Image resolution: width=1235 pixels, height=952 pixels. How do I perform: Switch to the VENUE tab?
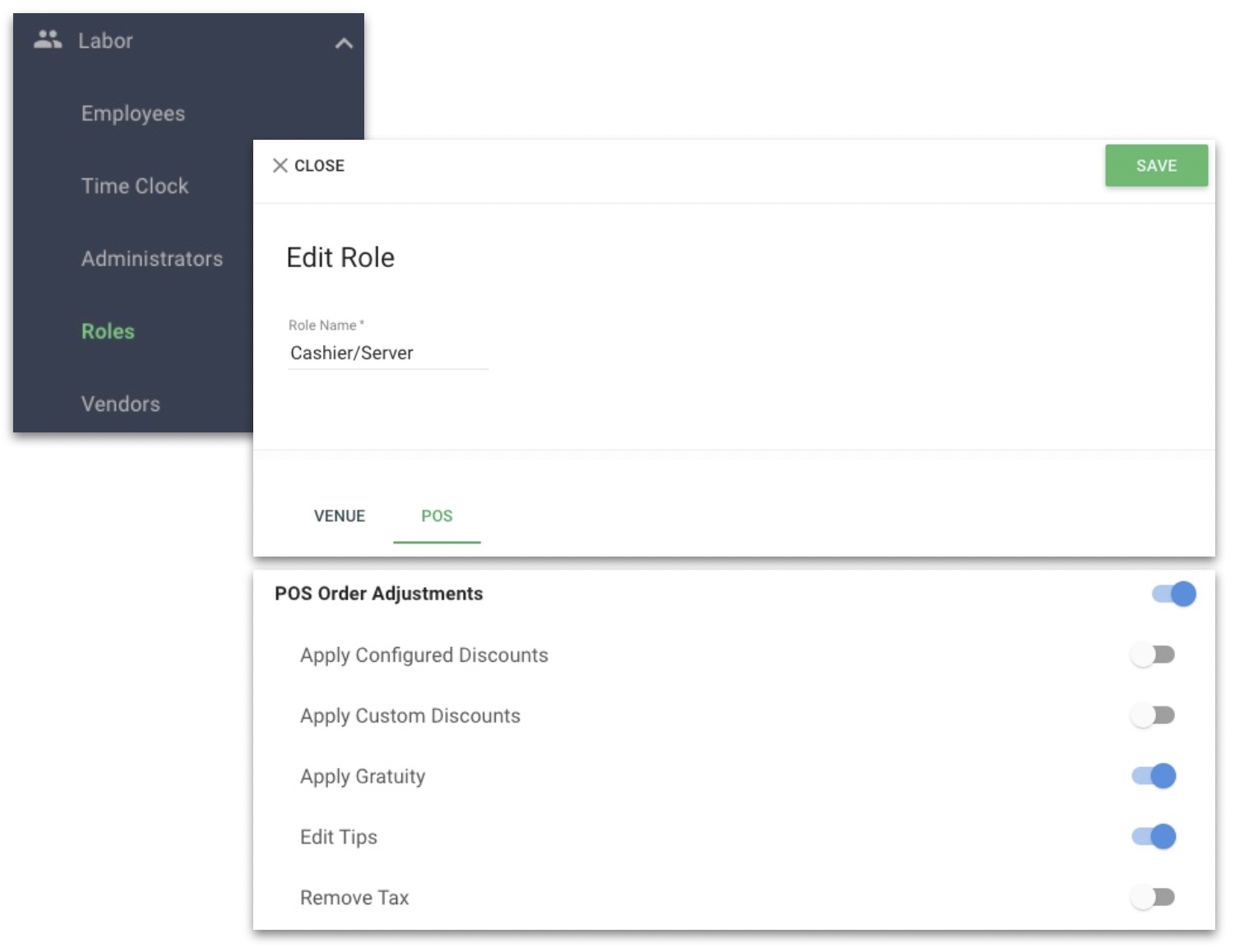(340, 515)
